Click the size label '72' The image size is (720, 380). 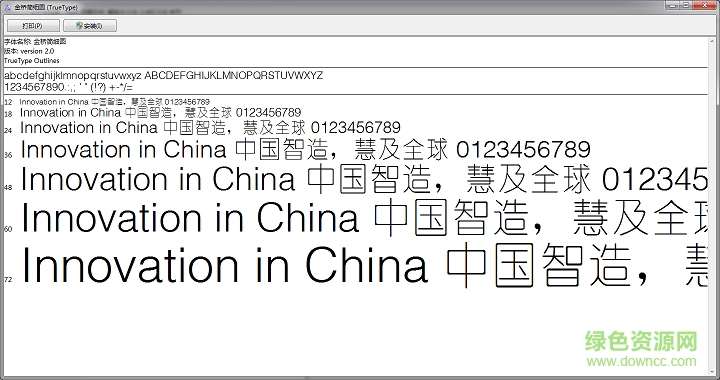(8, 279)
